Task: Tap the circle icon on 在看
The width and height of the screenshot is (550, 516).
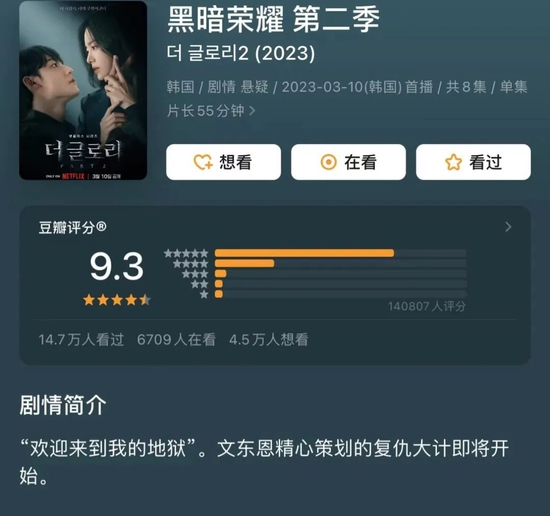Action: (329, 162)
